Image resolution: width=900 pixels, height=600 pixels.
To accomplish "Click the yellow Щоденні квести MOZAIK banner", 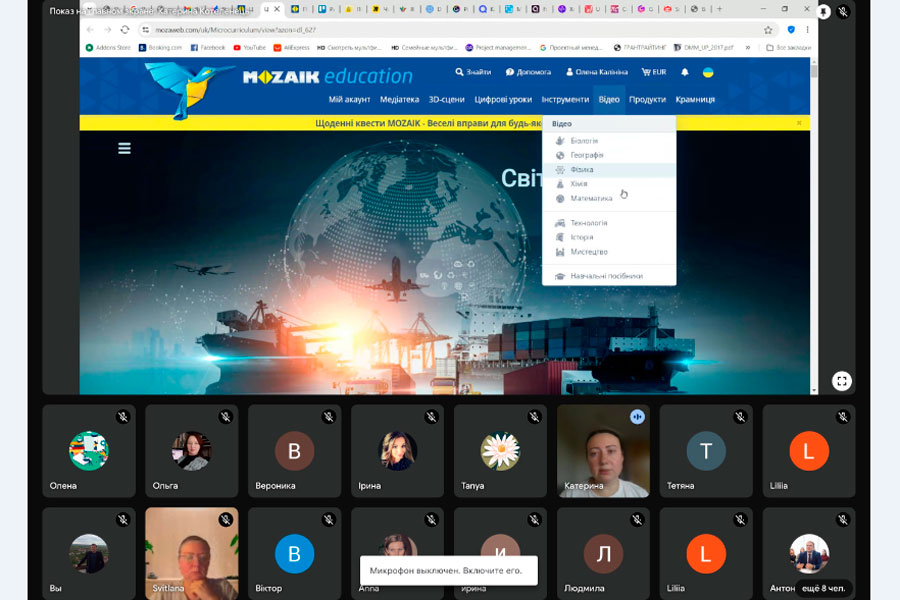I will pos(428,123).
